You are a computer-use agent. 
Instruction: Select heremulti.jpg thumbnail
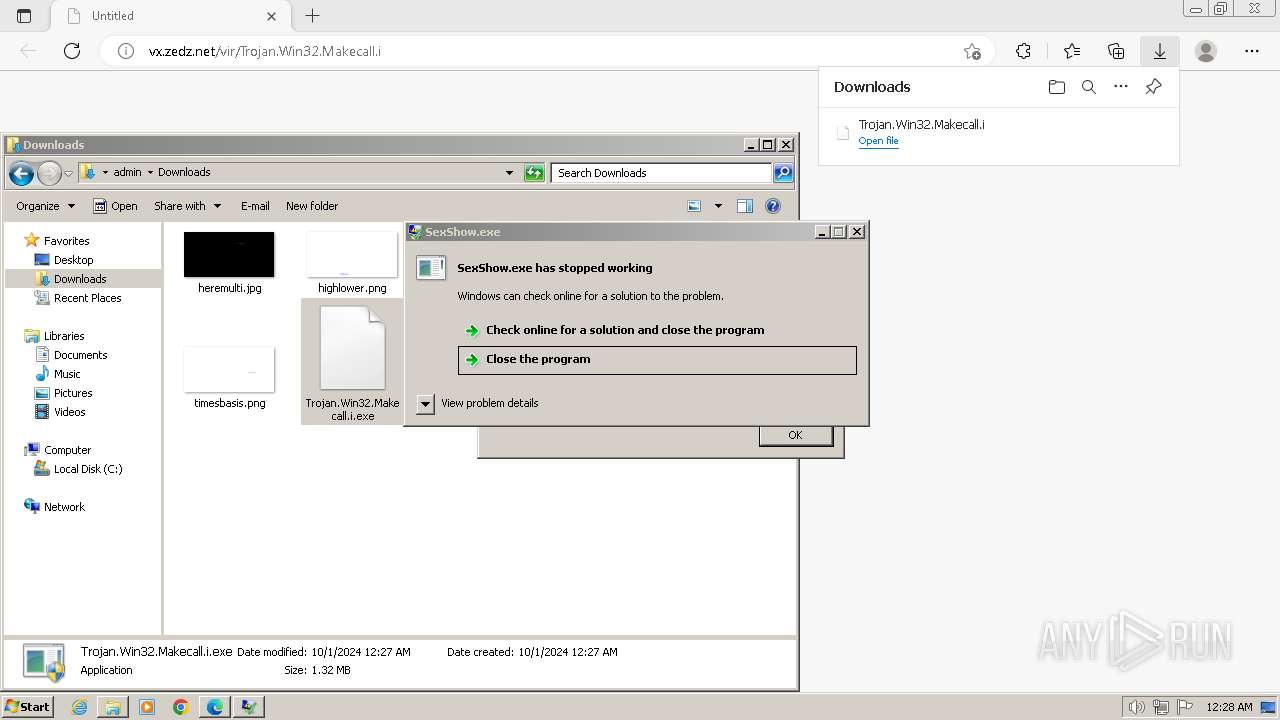(x=229, y=255)
